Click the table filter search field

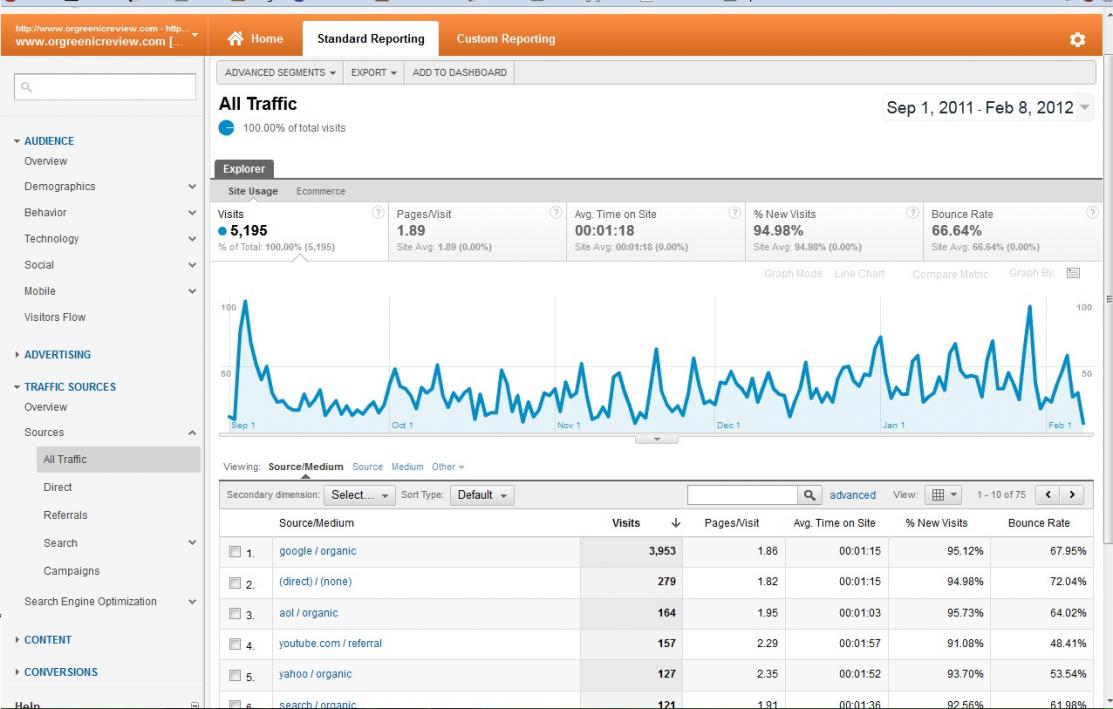(x=742, y=495)
